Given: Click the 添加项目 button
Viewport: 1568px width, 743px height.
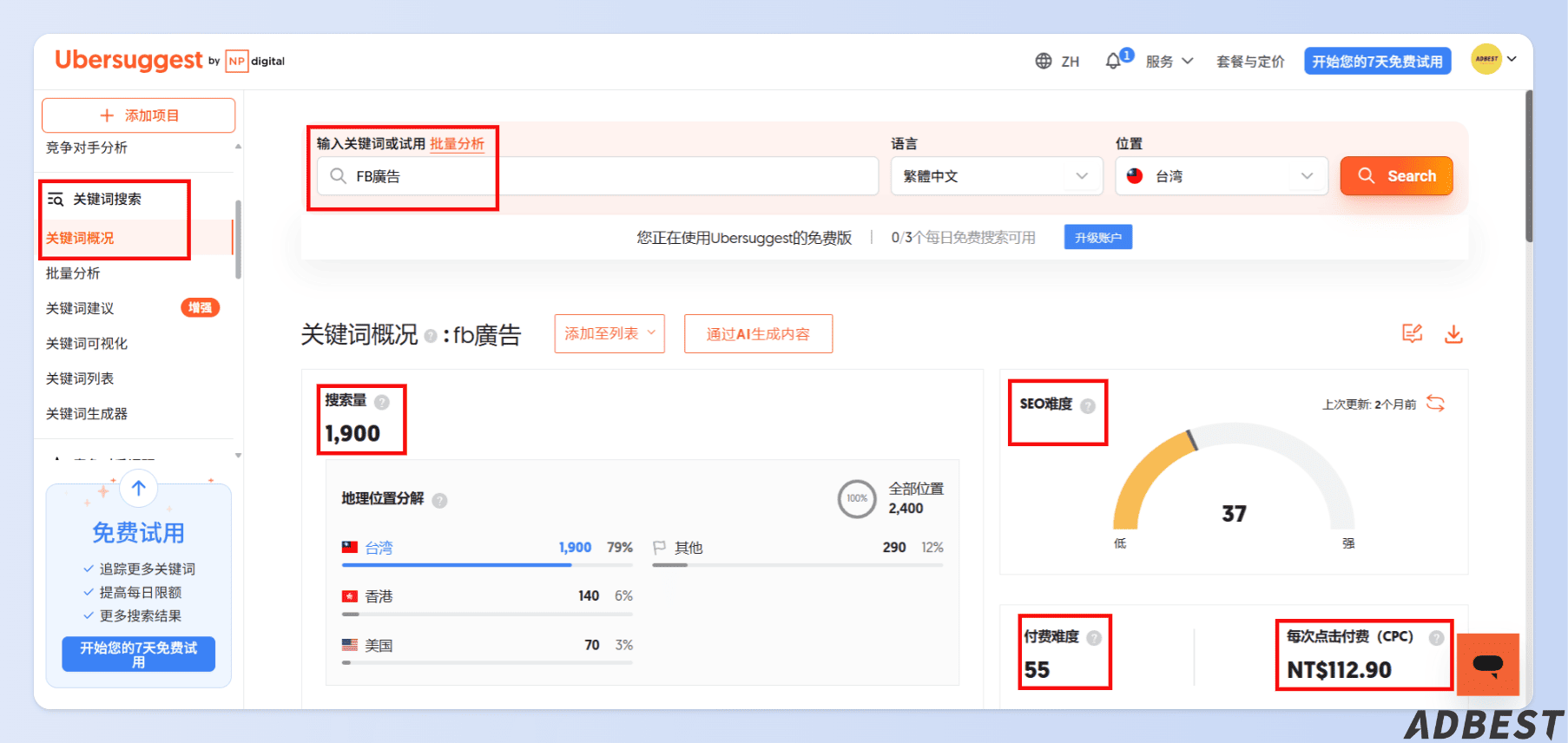Looking at the screenshot, I should pyautogui.click(x=138, y=115).
